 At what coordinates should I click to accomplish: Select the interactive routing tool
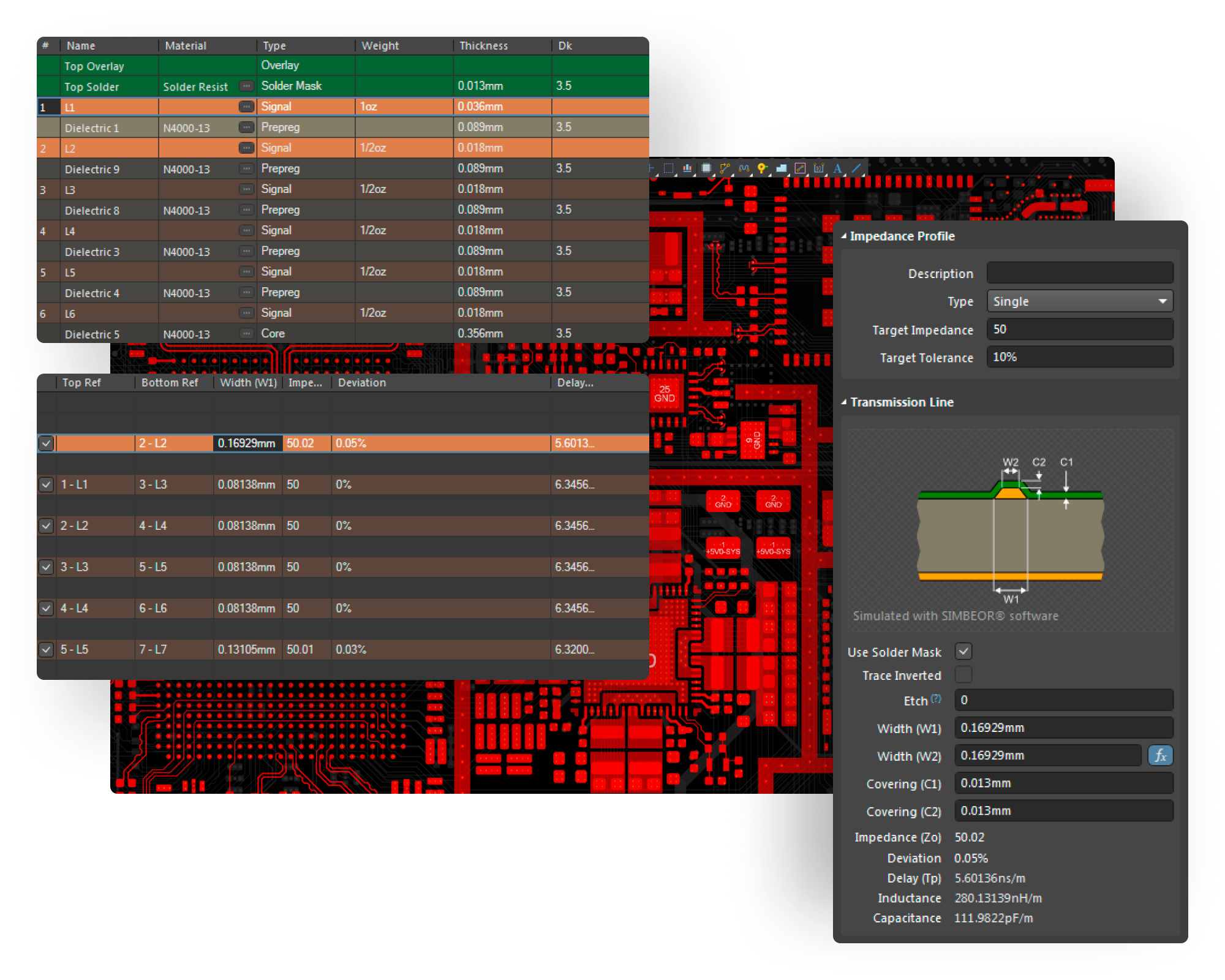pos(725,168)
